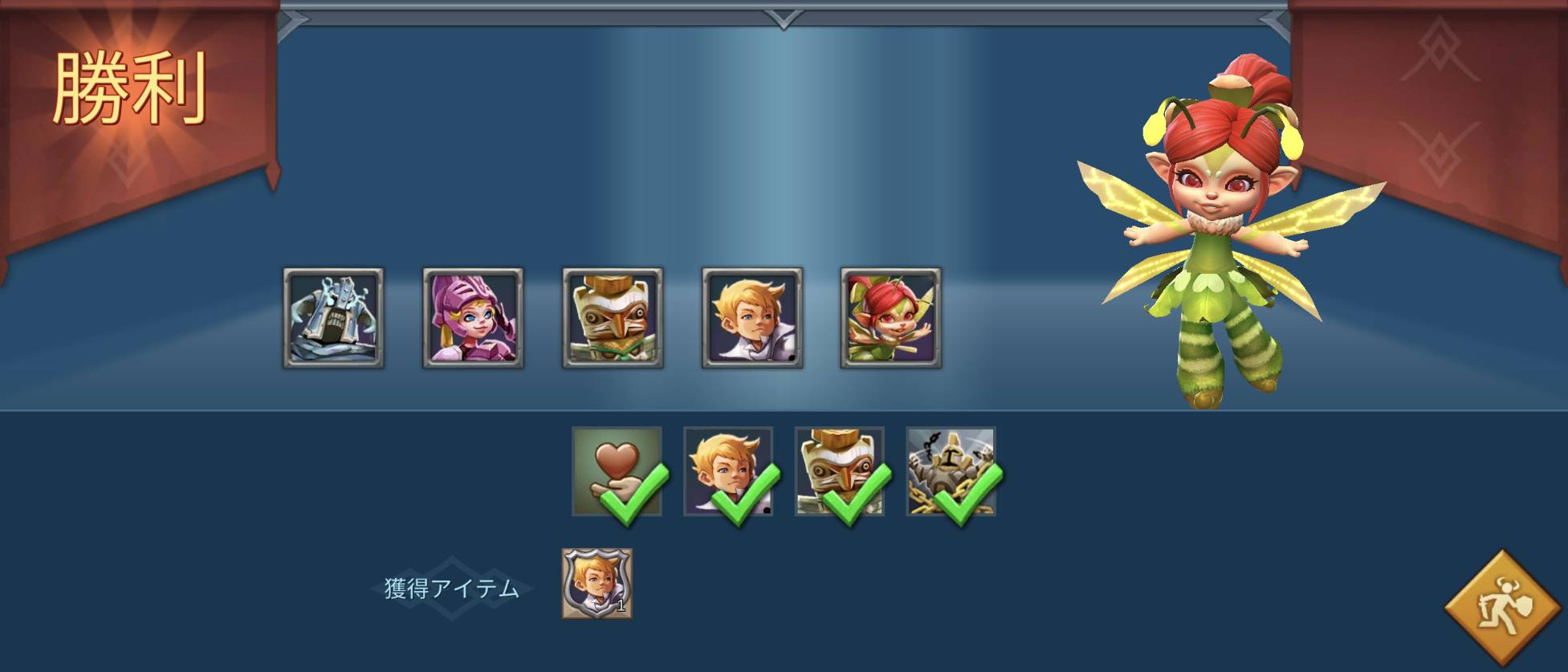Tap the red-haired fairy hero portrait

pos(891,318)
